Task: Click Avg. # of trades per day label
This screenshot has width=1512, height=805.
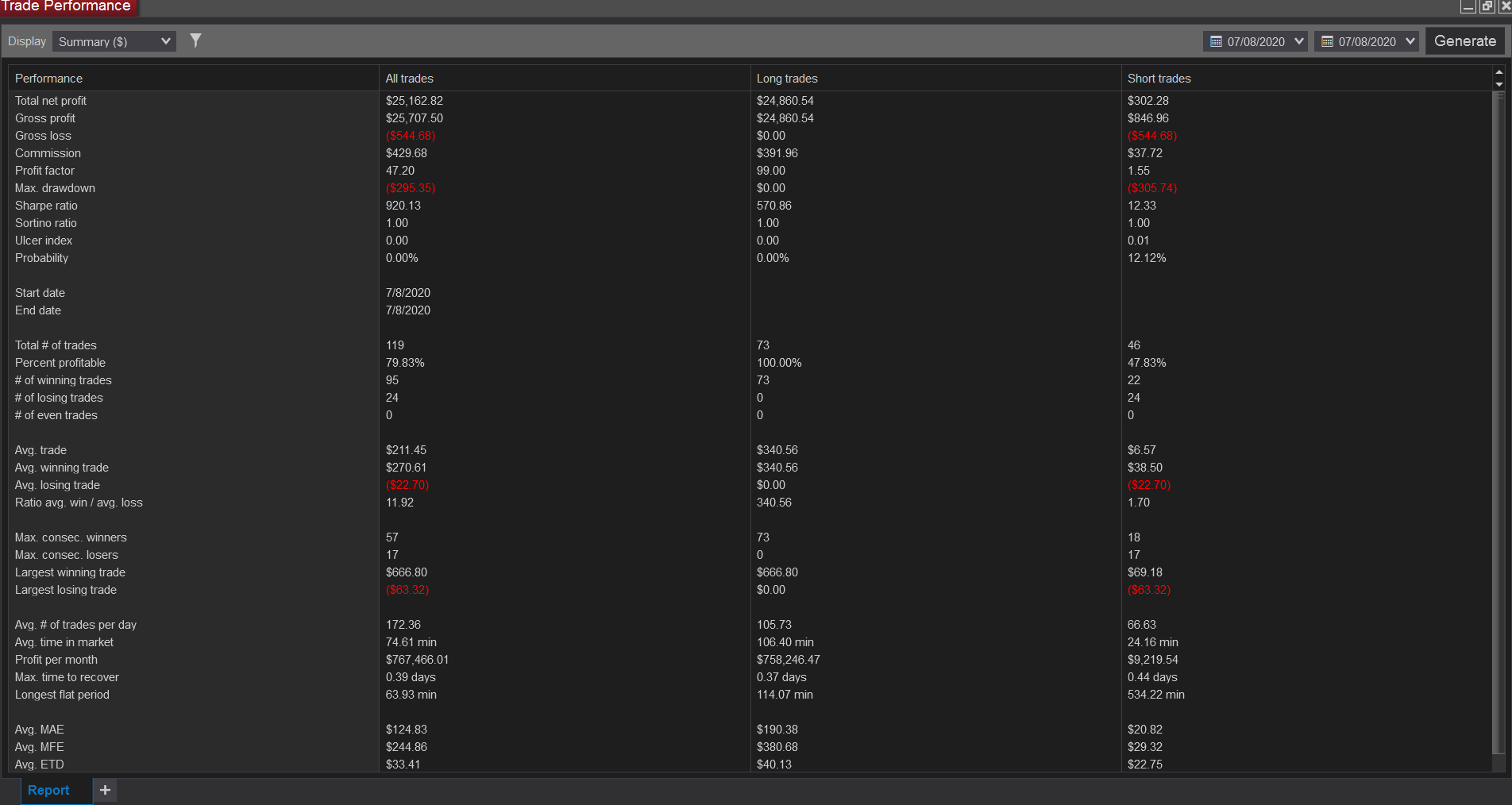Action: pyautogui.click(x=75, y=625)
